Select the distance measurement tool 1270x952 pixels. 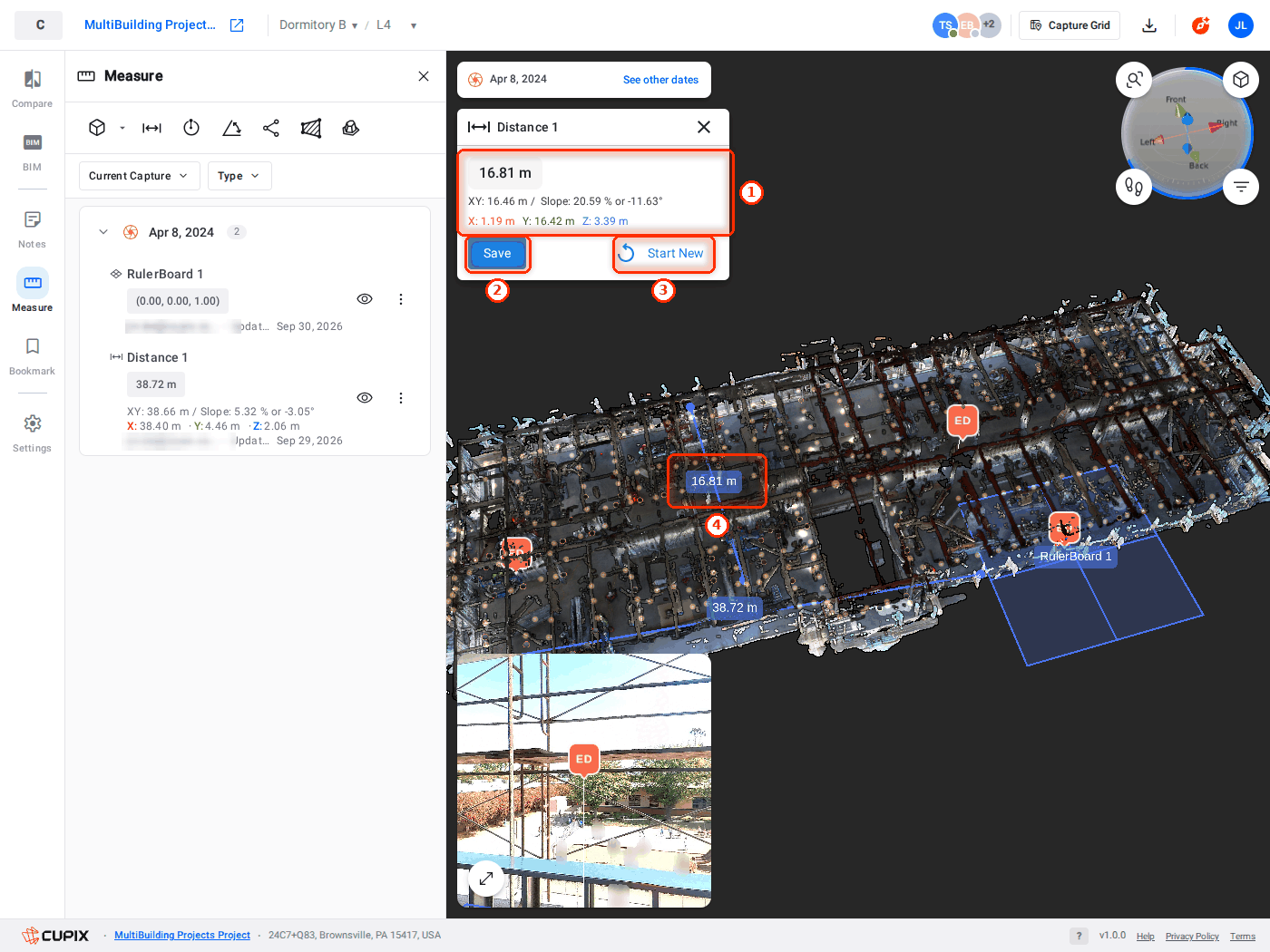click(x=151, y=128)
